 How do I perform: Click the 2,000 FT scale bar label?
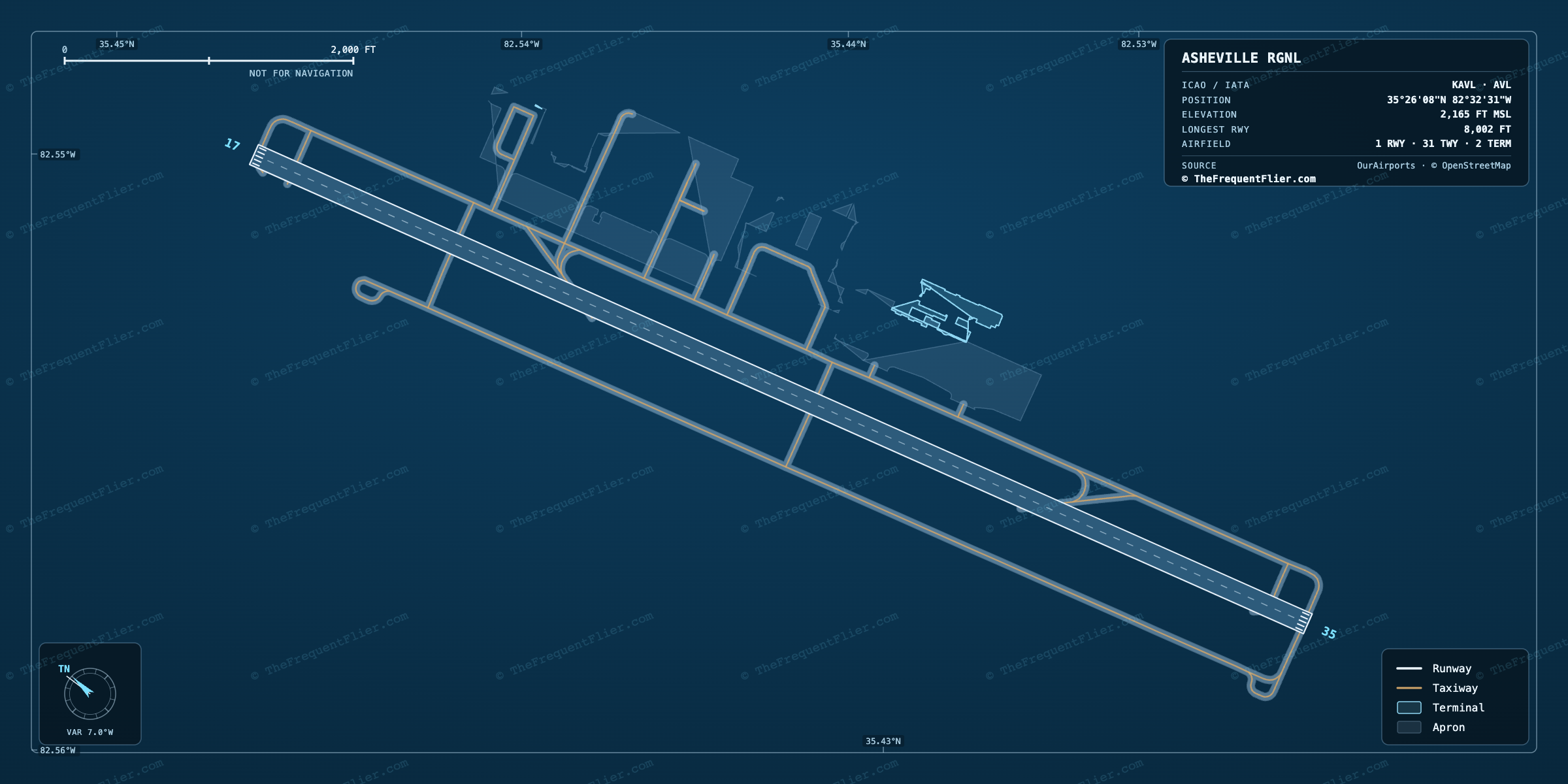(x=353, y=50)
